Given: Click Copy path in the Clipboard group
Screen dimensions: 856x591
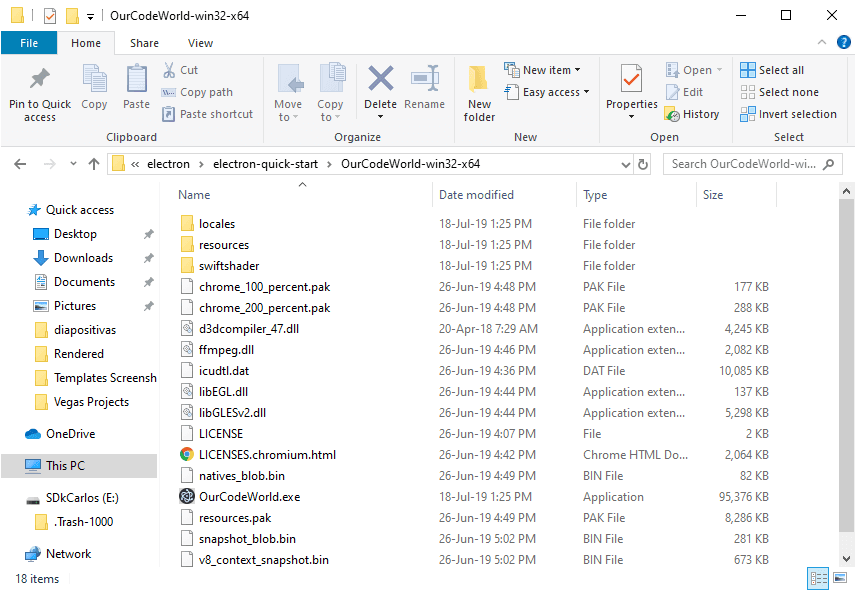Looking at the screenshot, I should (x=198, y=92).
